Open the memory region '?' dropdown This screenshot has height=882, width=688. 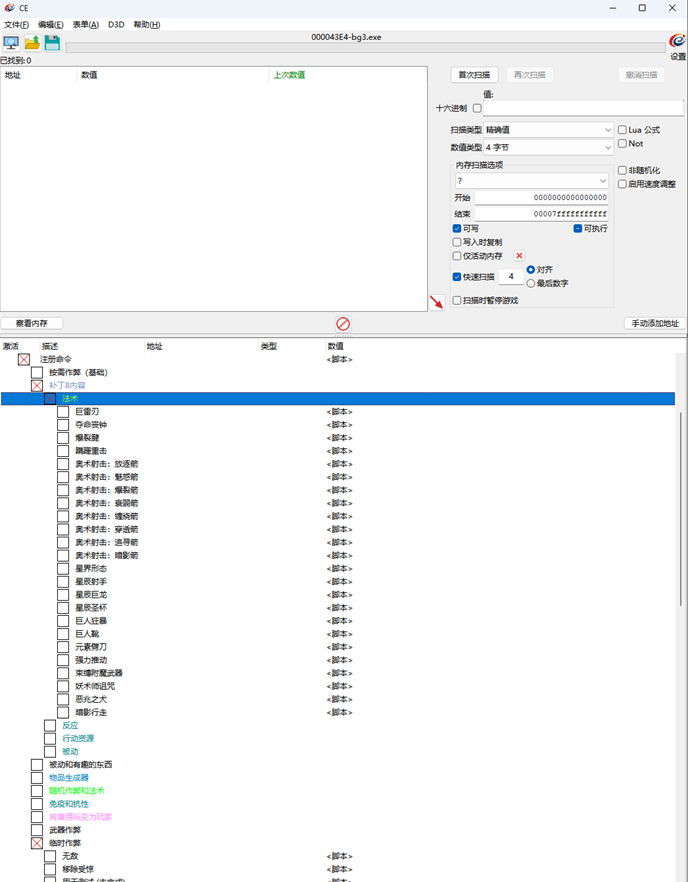(532, 181)
